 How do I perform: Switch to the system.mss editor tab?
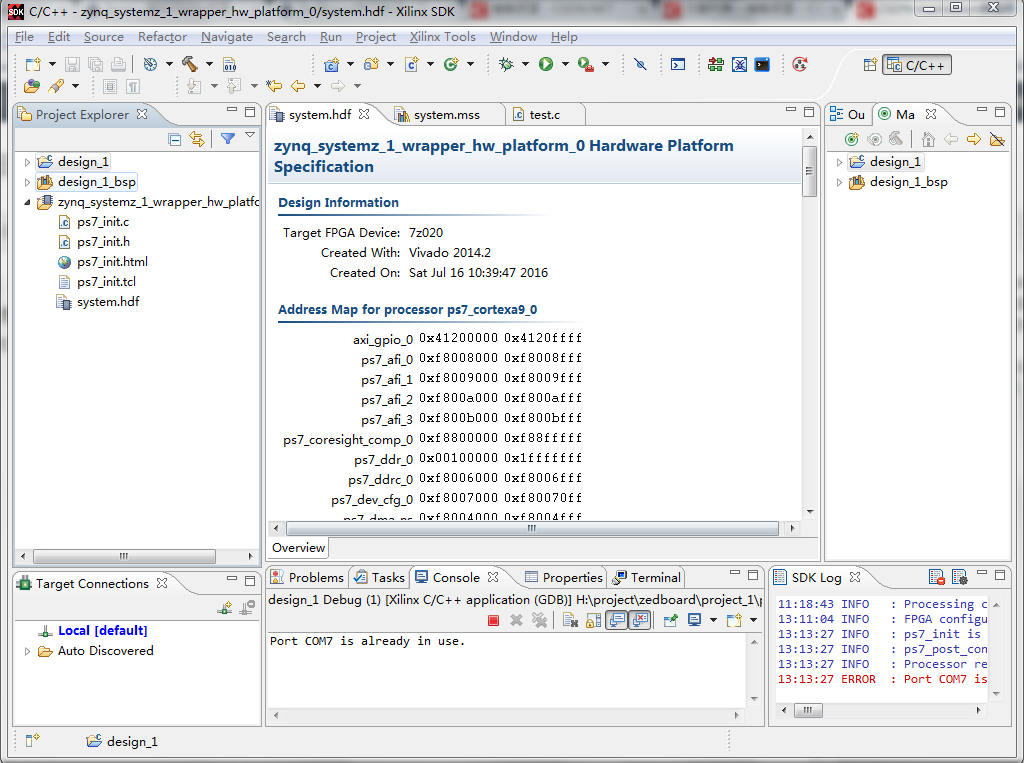[x=446, y=115]
